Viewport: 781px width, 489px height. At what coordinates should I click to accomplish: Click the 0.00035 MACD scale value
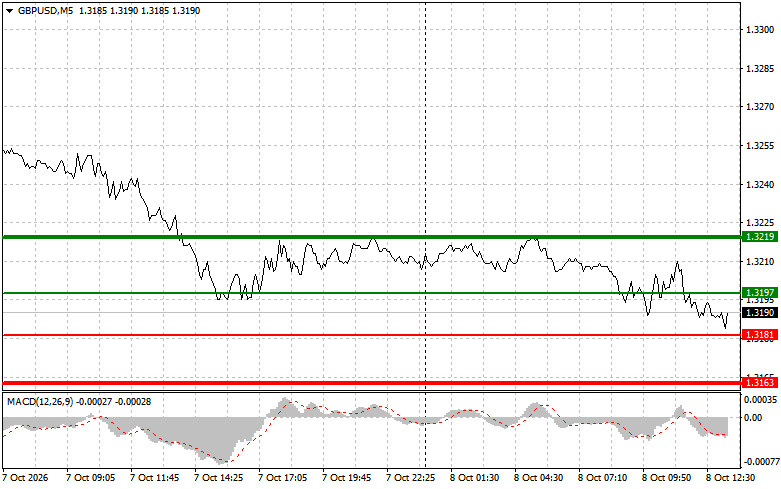(x=761, y=399)
